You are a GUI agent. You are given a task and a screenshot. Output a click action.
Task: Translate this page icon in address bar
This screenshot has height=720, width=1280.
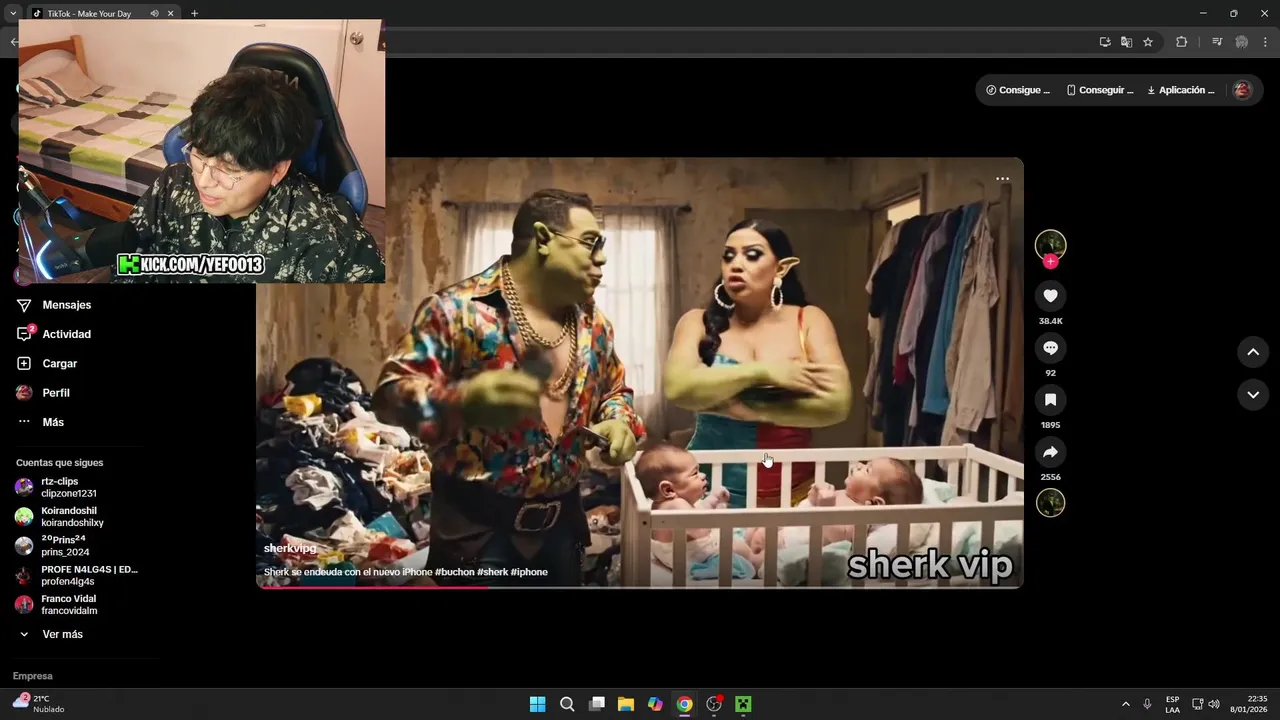pyautogui.click(x=1126, y=42)
